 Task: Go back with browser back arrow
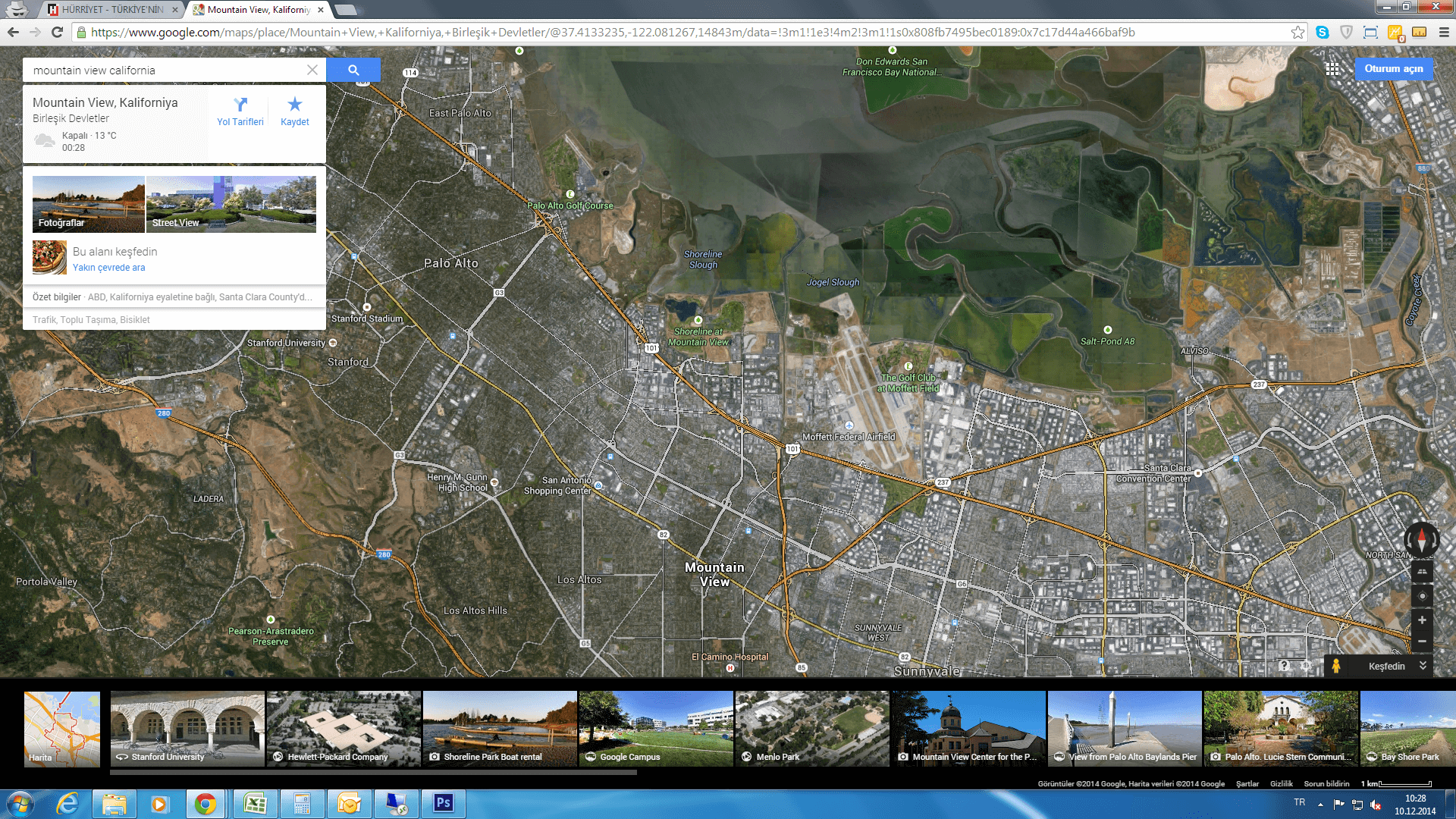coord(13,32)
